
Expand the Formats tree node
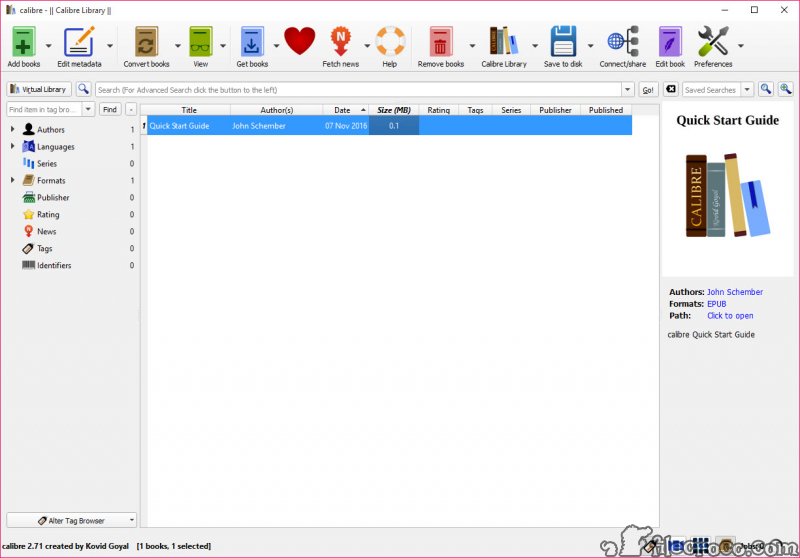[12, 180]
